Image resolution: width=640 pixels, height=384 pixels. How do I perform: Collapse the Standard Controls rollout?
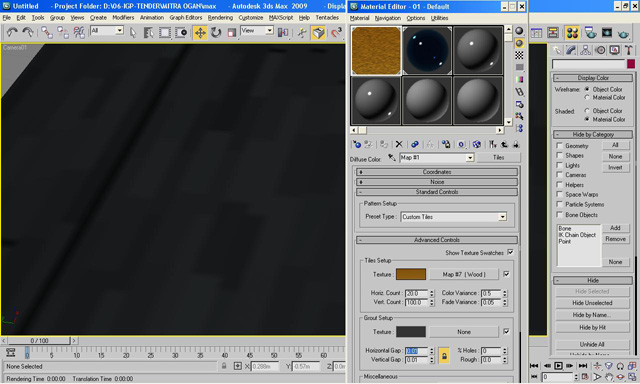pyautogui.click(x=437, y=192)
